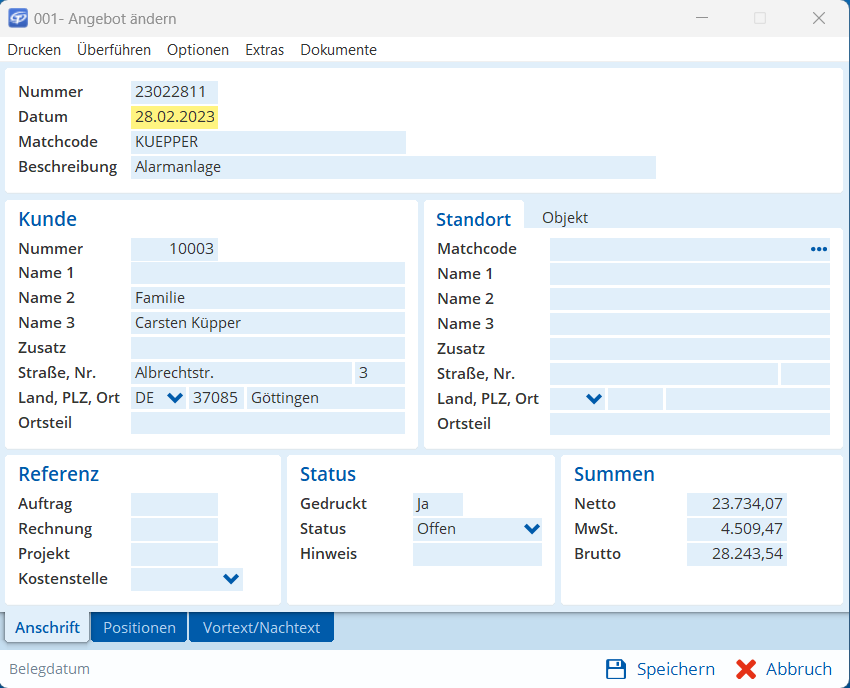Open the Dokumente menu
The width and height of the screenshot is (850, 688).
338,50
